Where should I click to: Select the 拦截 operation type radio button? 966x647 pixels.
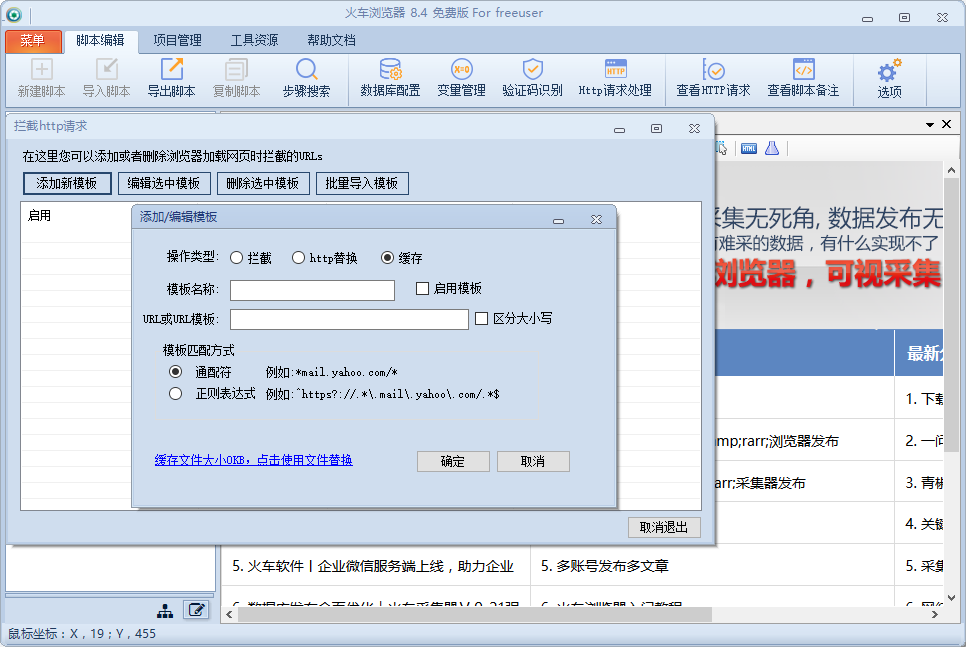(x=237, y=258)
